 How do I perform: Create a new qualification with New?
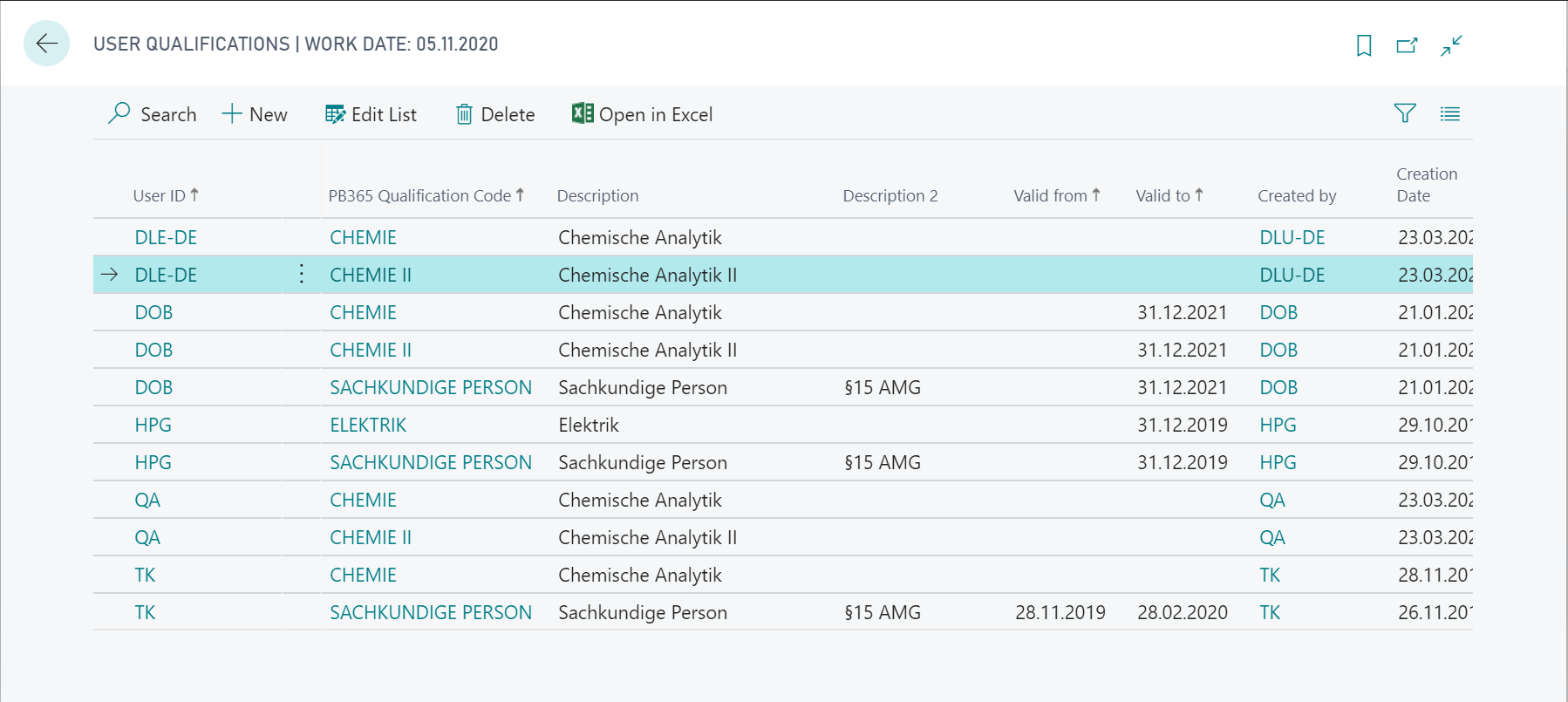tap(255, 114)
